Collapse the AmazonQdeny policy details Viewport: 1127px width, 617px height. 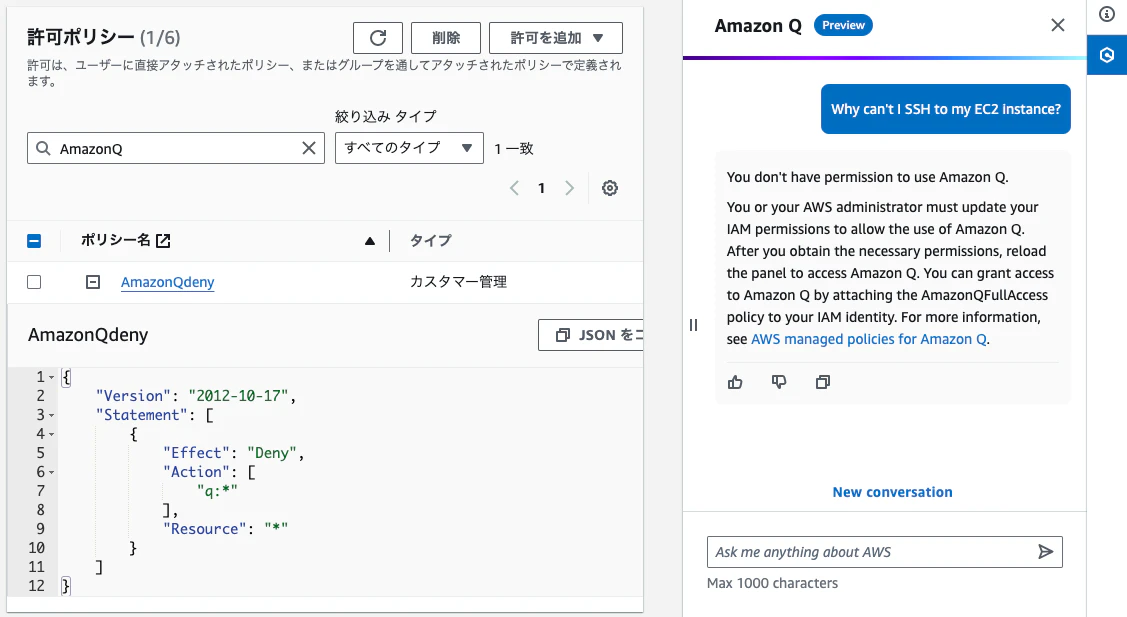[x=93, y=282]
